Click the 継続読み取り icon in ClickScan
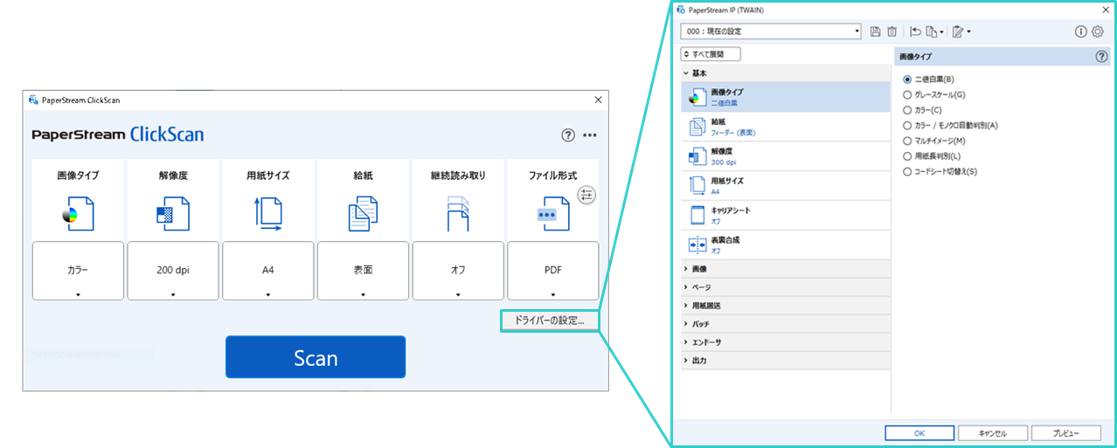 (457, 214)
